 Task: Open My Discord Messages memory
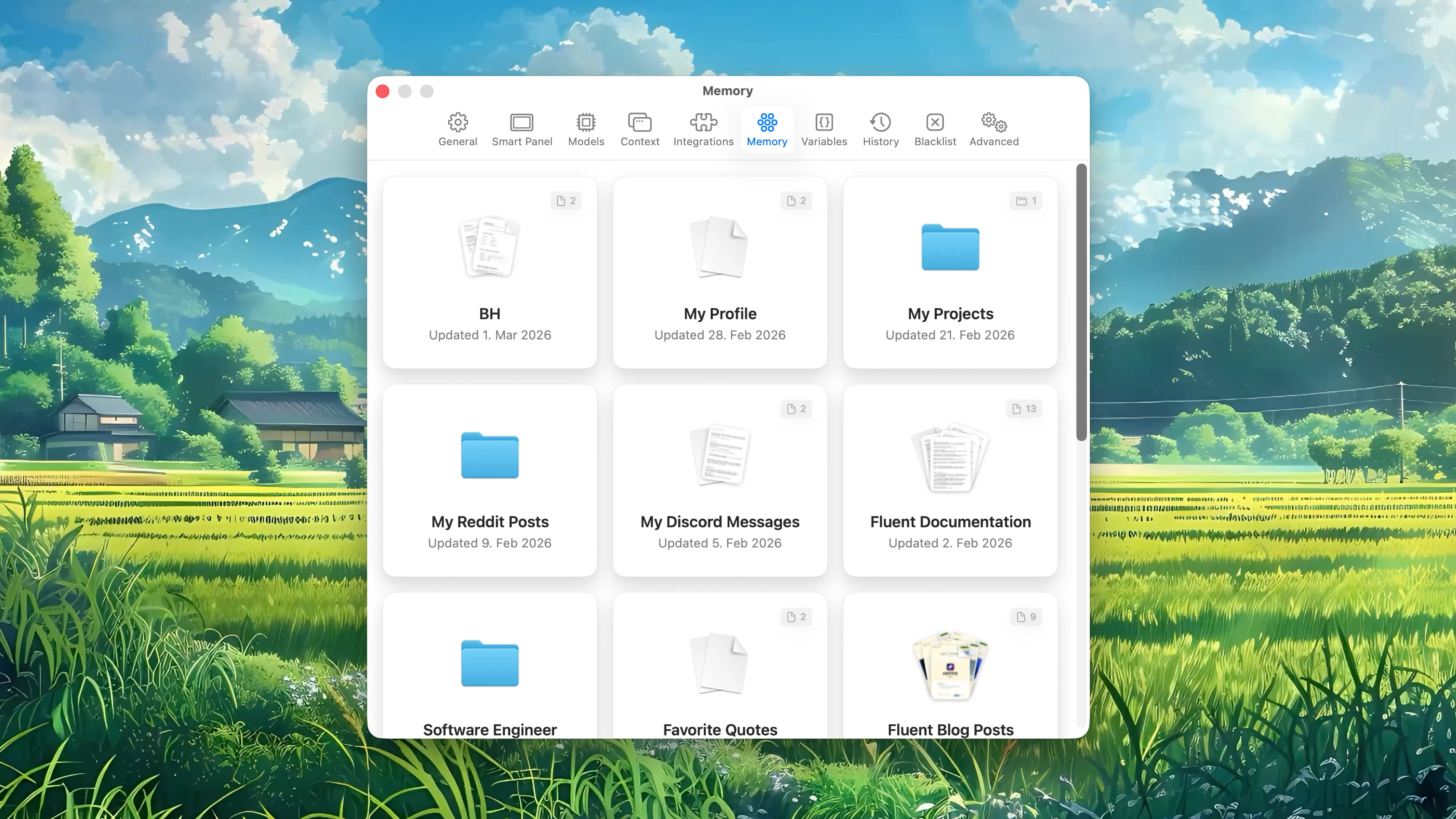719,481
